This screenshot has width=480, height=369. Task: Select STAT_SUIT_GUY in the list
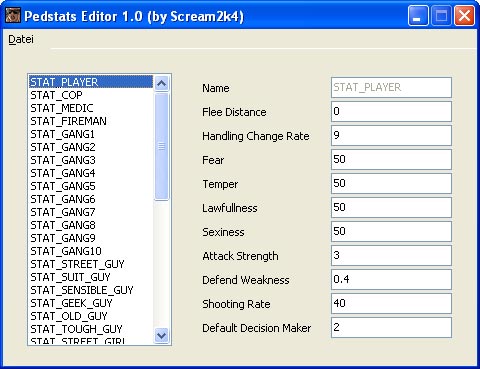click(x=91, y=277)
